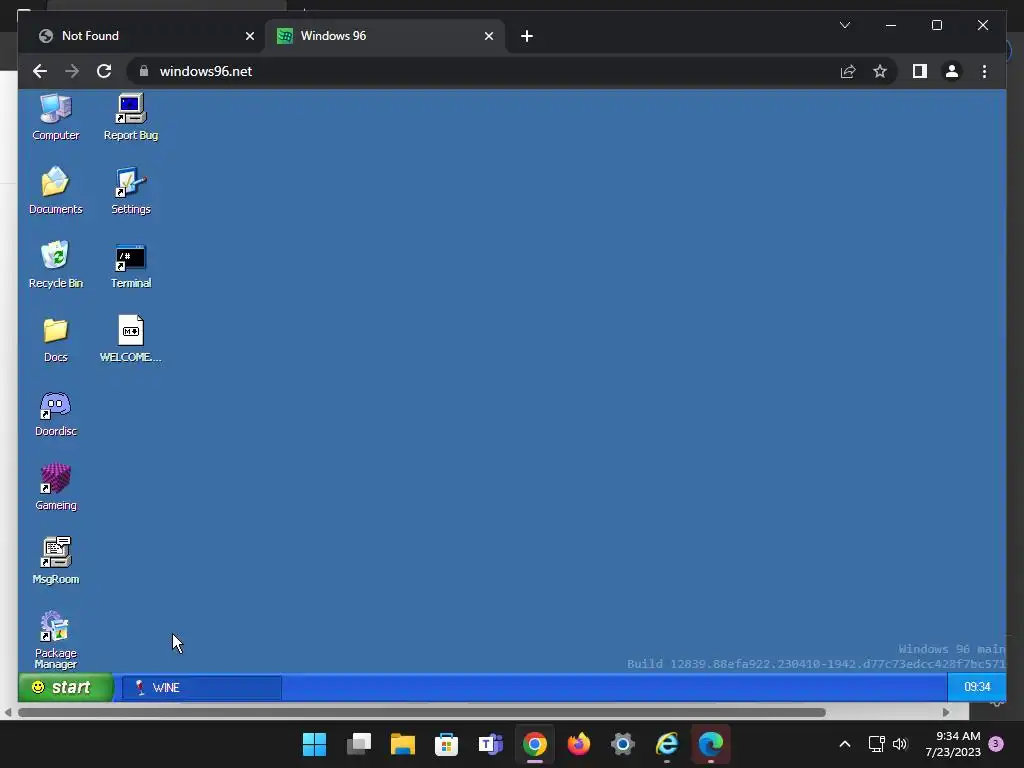This screenshot has width=1024, height=768.
Task: Close the Windows 96 tab
Action: pos(488,37)
